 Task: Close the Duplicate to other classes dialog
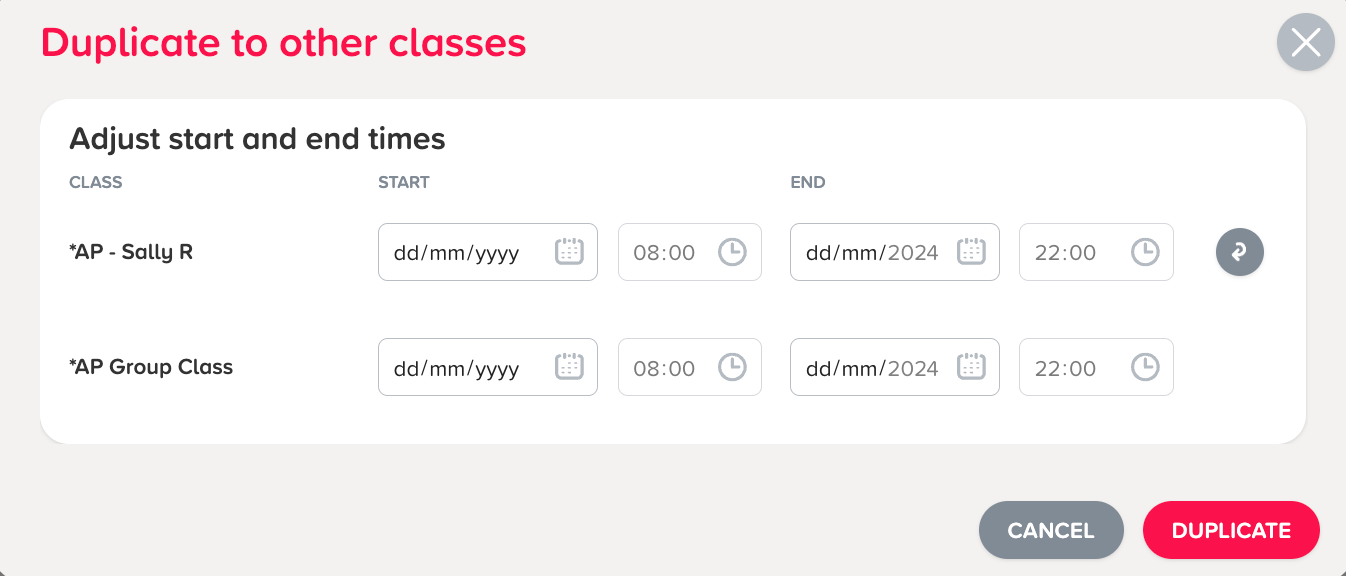click(1306, 42)
